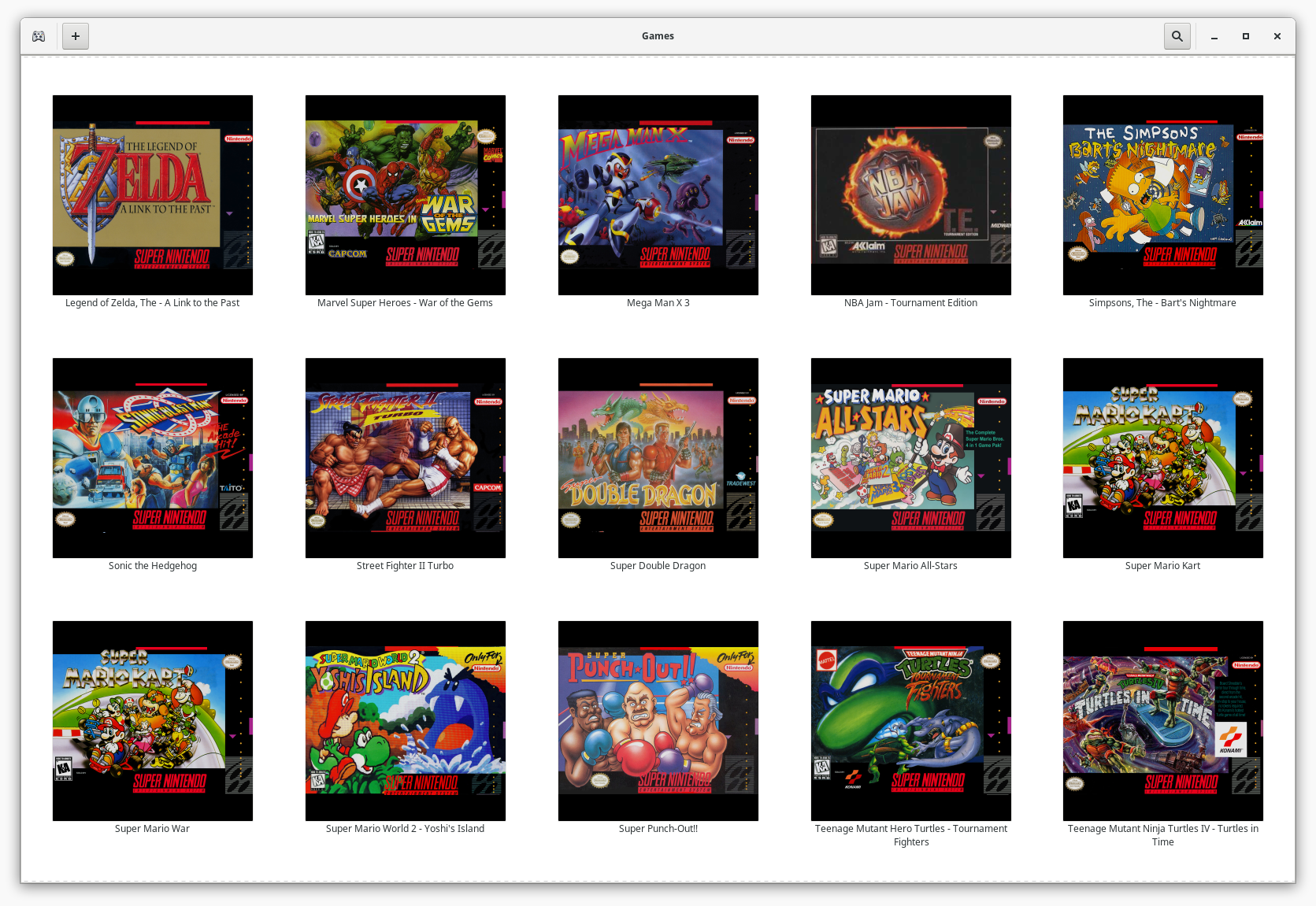1316x906 pixels.
Task: Open Super Mario Kart cover thumbnail
Action: coord(1163,458)
